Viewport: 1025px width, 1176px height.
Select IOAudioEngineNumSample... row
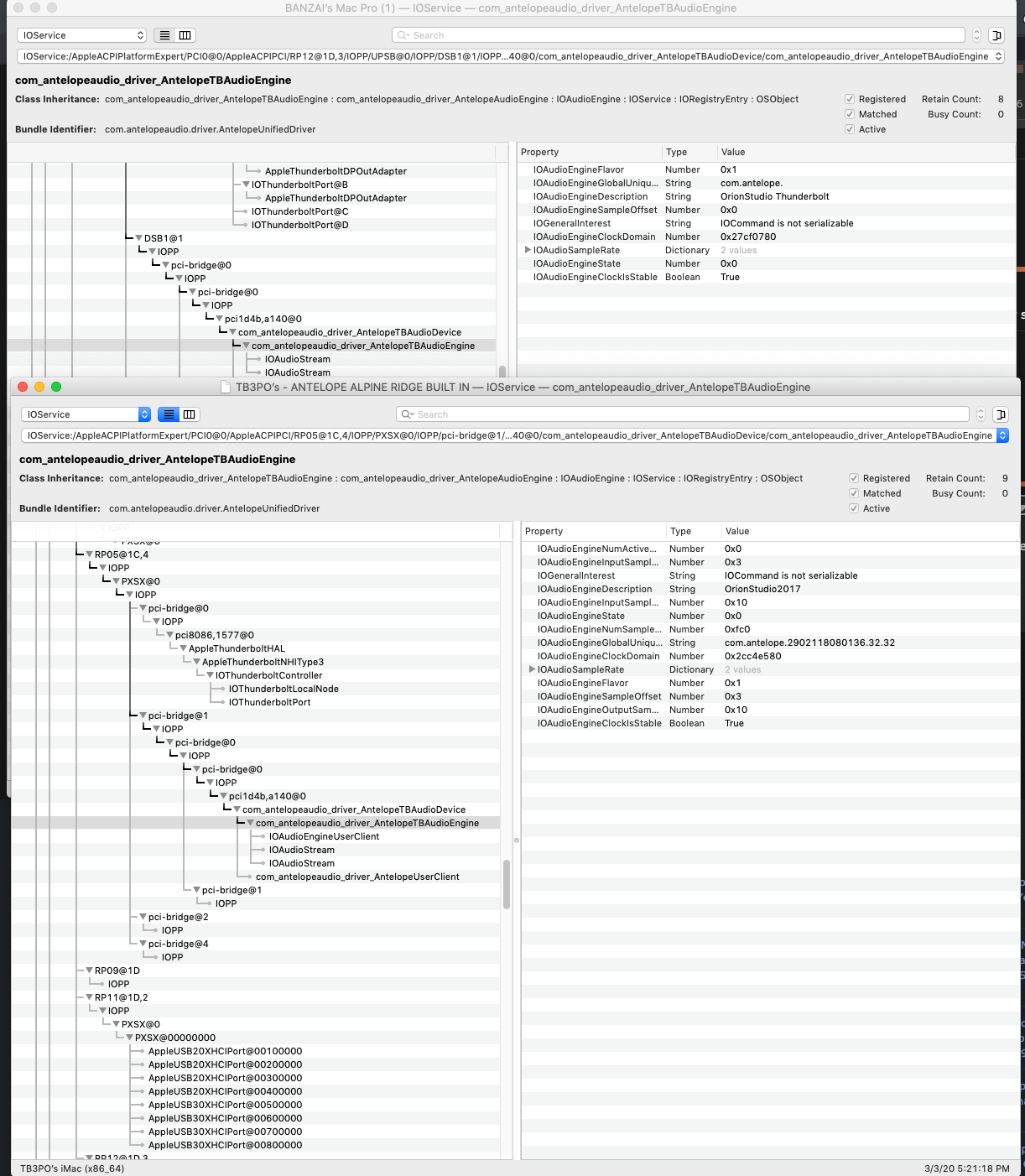769,629
